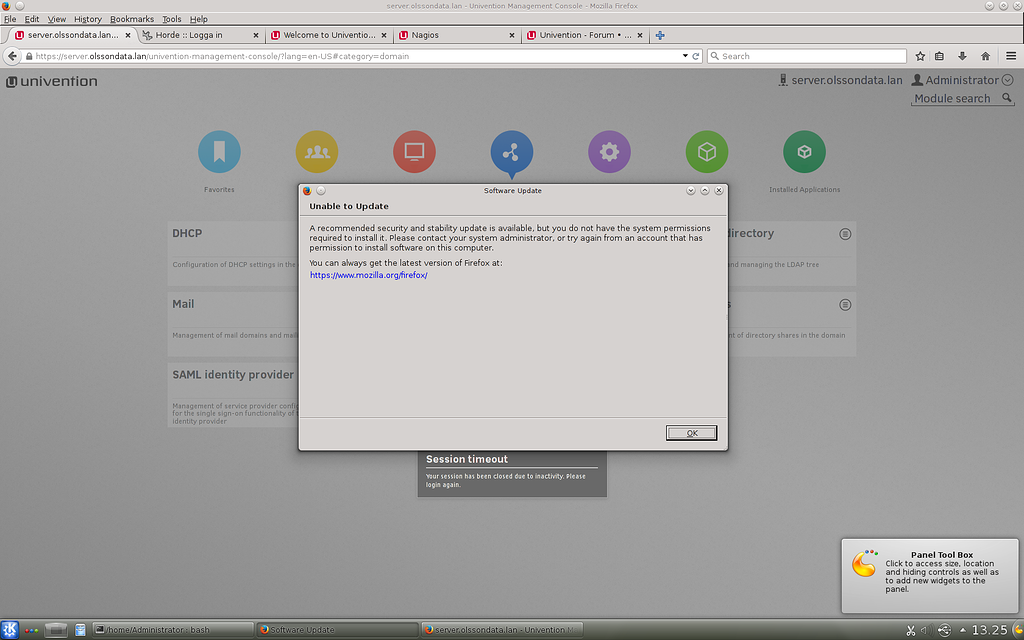1024x640 pixels.
Task: Open Installed Applications in the portal
Action: 804,152
